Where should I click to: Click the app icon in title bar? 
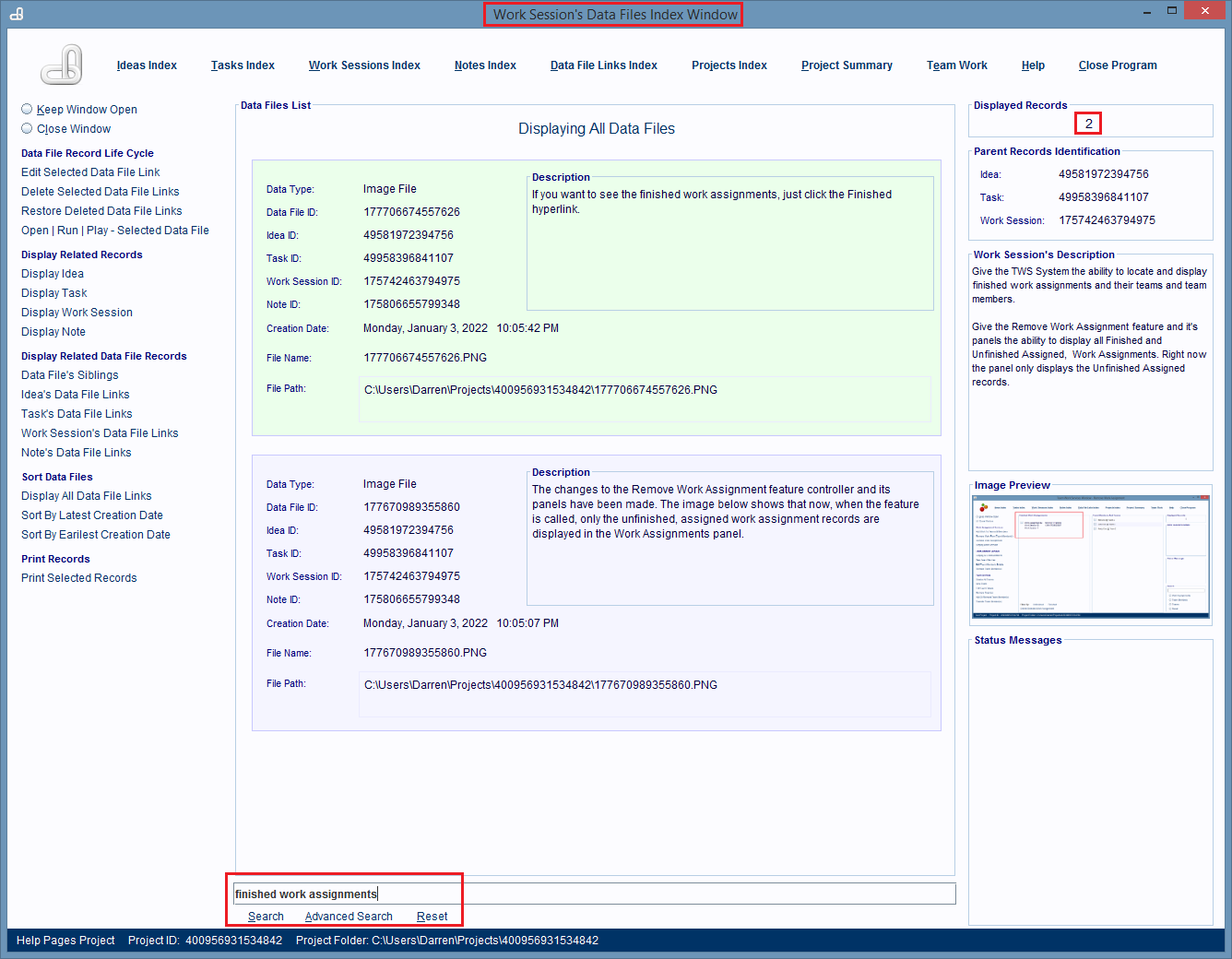tap(17, 14)
